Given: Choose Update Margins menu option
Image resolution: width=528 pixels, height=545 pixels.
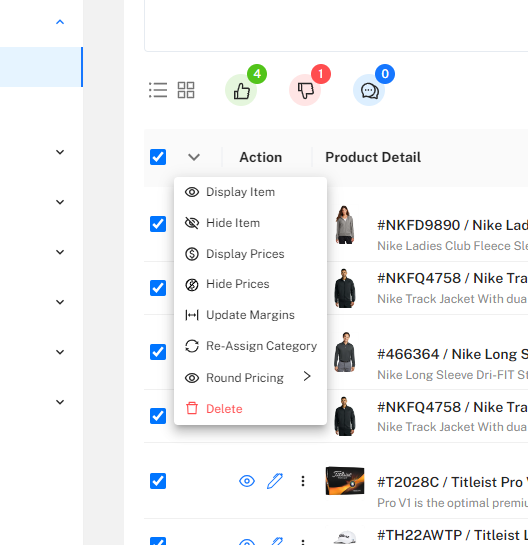Looking at the screenshot, I should pos(250,315).
